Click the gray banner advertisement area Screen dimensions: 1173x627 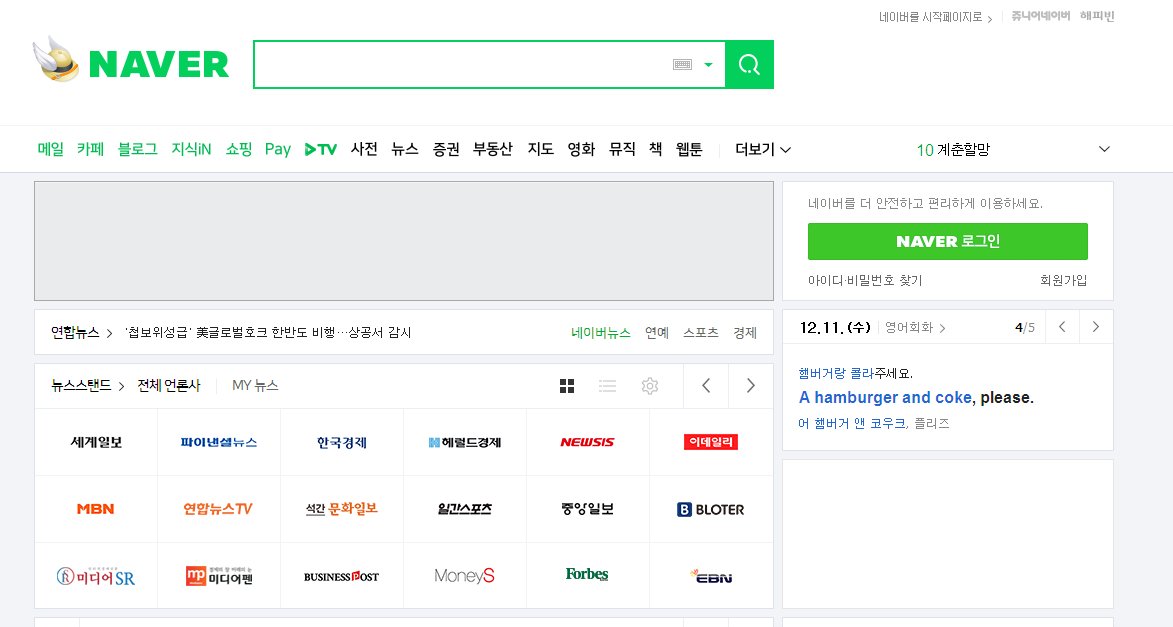point(404,241)
